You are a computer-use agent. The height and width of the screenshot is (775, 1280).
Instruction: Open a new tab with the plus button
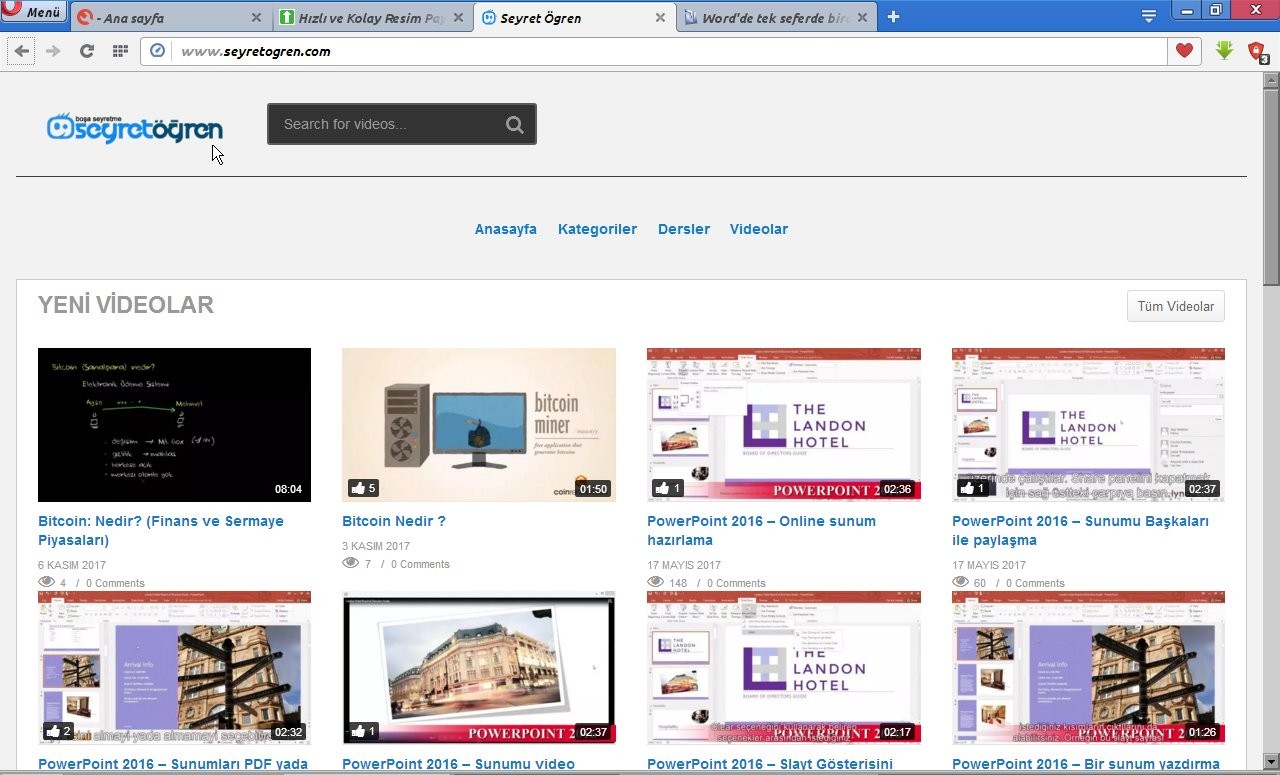[x=893, y=17]
